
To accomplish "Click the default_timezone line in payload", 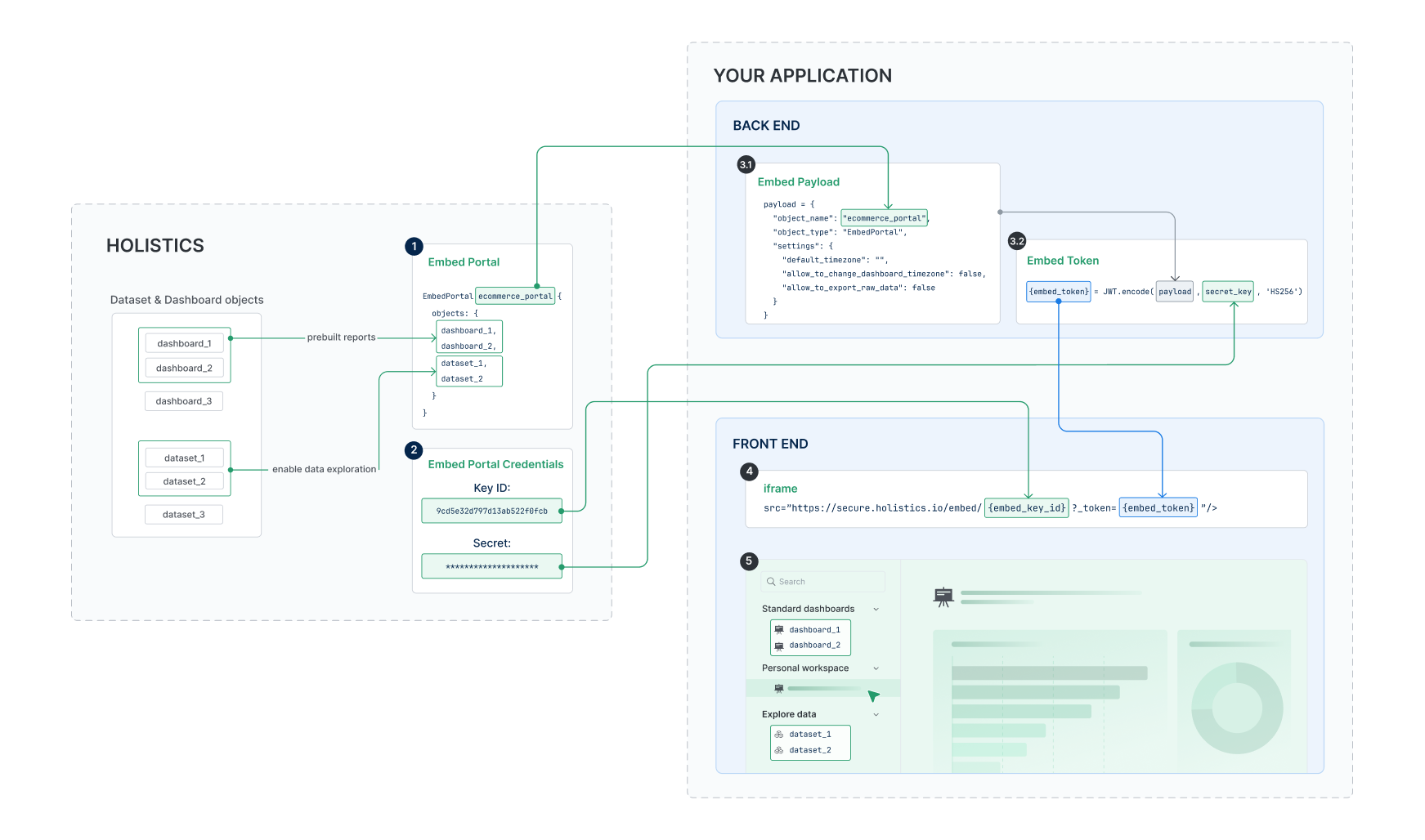I will [x=835, y=260].
